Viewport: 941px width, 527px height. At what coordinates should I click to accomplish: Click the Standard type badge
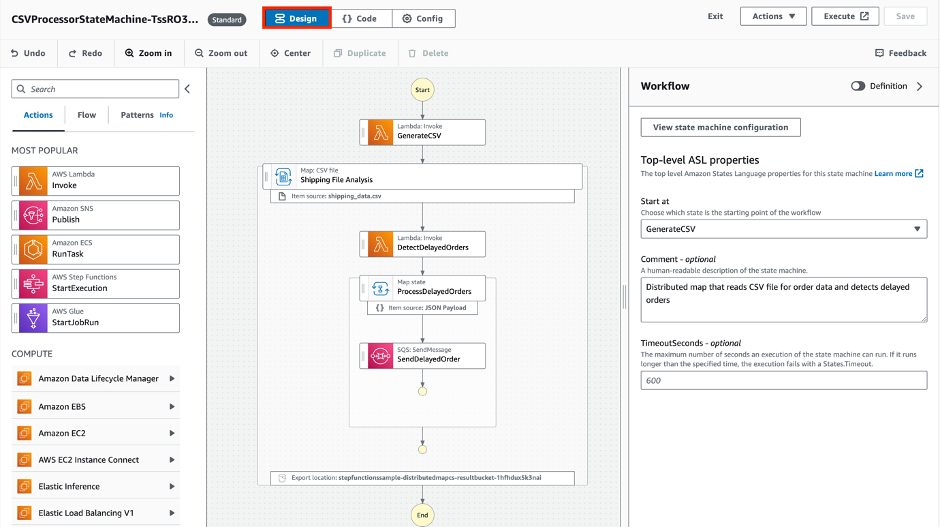click(x=227, y=20)
